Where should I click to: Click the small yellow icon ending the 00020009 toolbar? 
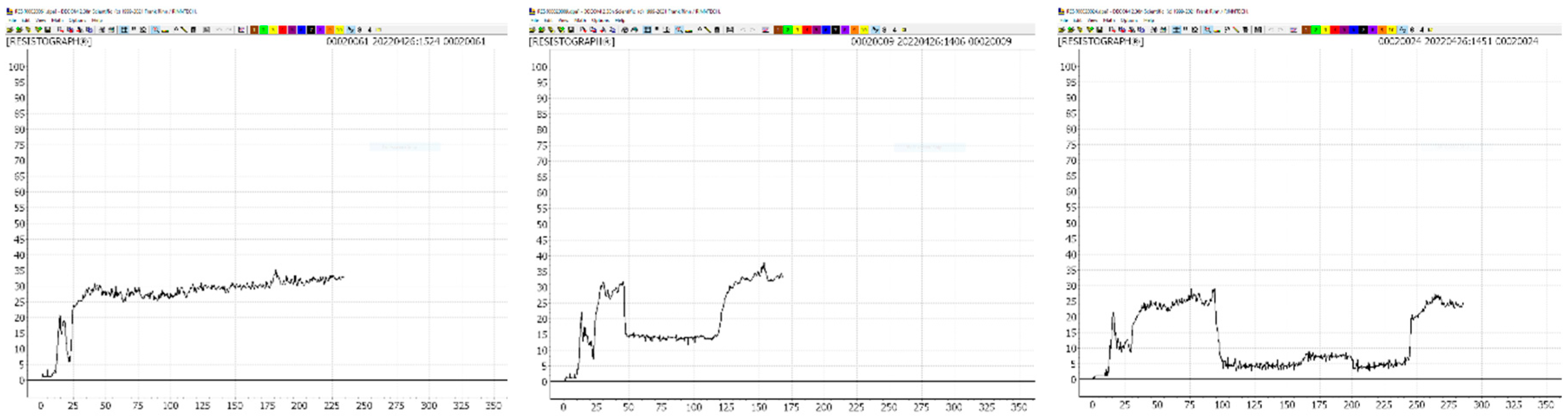click(x=904, y=29)
